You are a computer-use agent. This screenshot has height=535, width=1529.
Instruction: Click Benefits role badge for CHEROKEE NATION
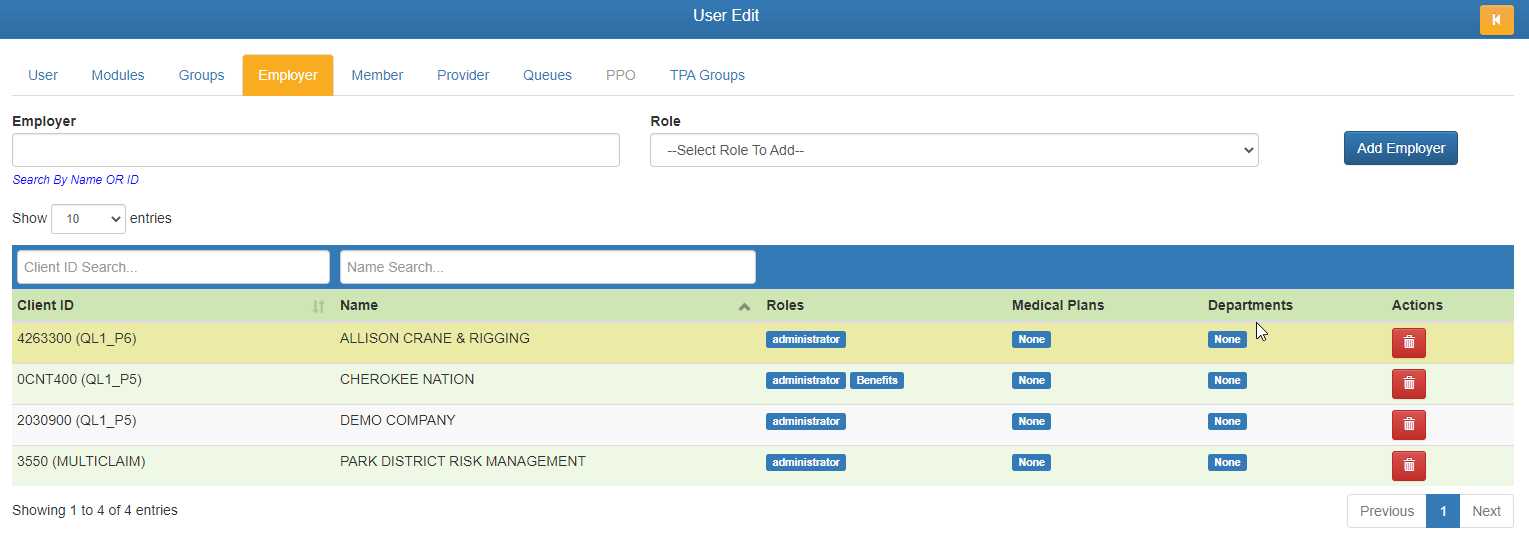tap(876, 380)
